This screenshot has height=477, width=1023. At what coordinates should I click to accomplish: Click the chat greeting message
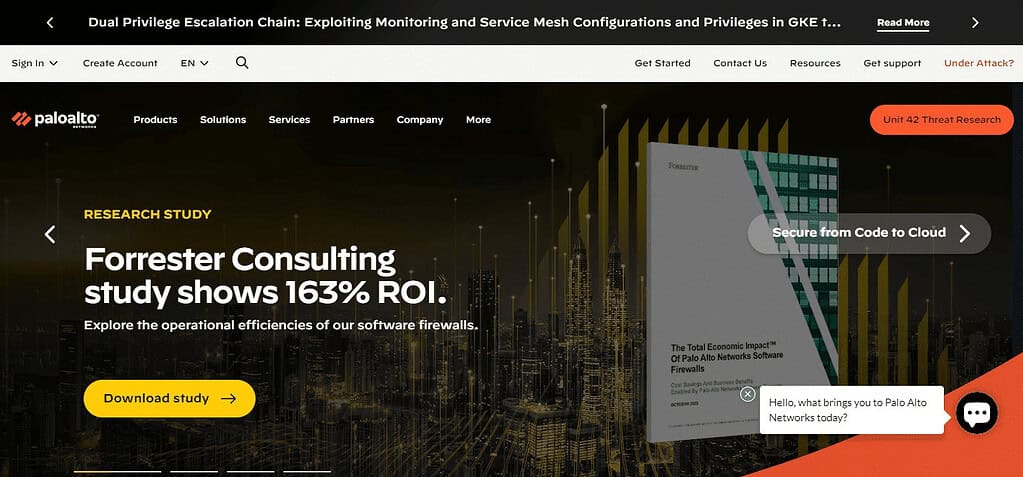(851, 410)
